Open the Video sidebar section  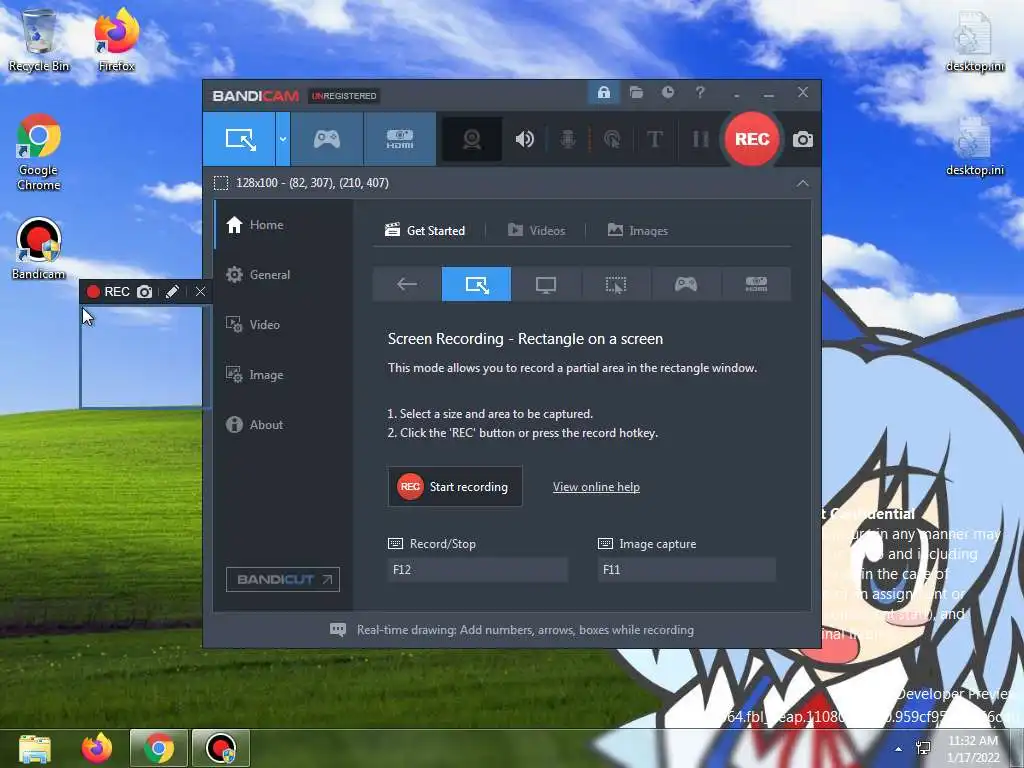coord(283,325)
